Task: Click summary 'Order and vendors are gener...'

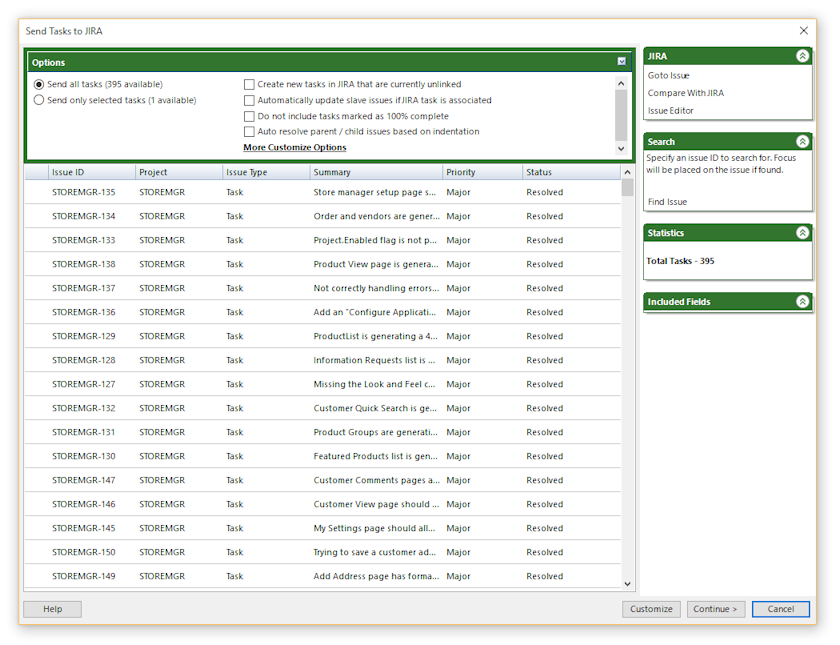Action: click(376, 216)
